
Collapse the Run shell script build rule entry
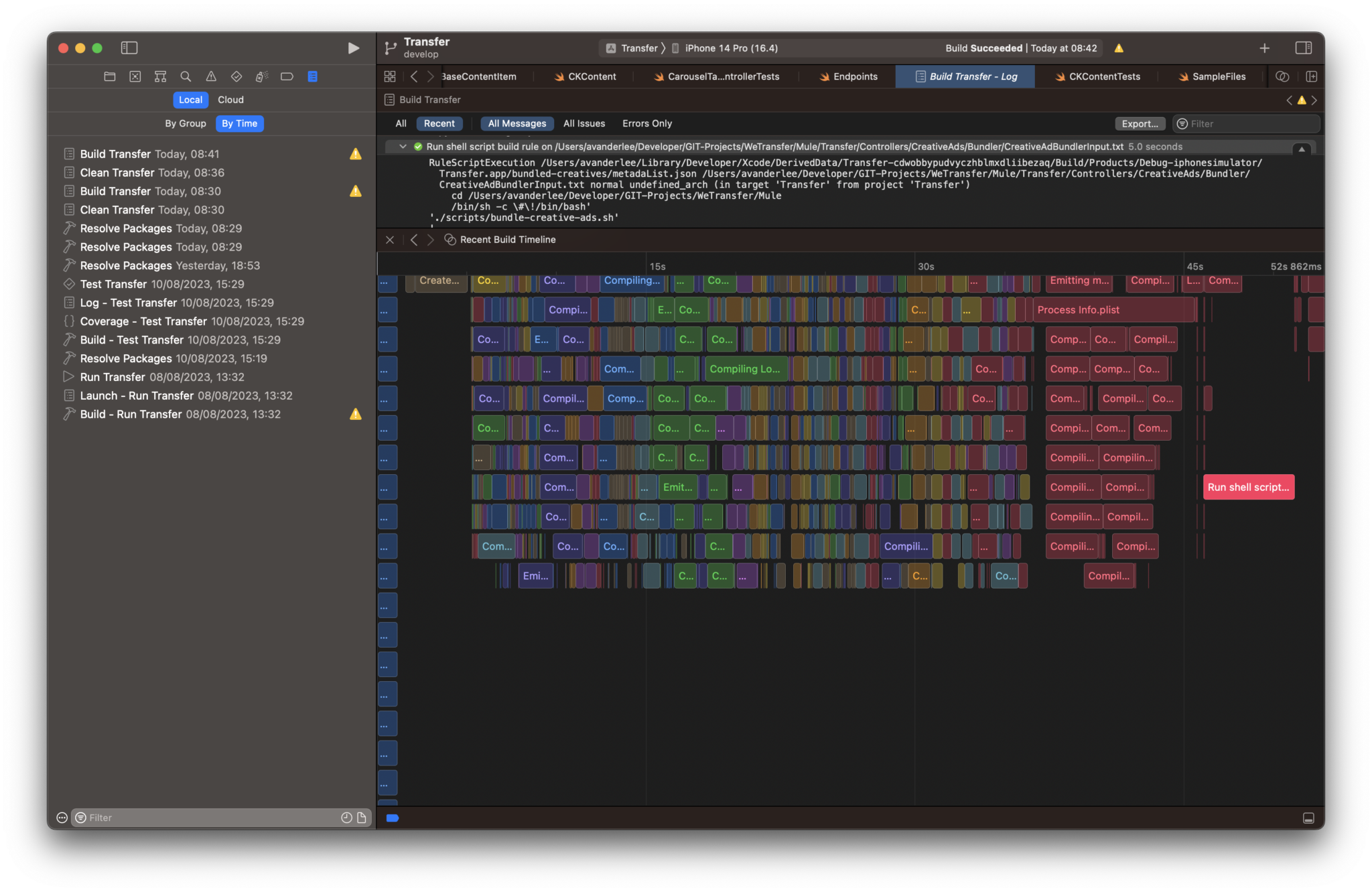403,147
